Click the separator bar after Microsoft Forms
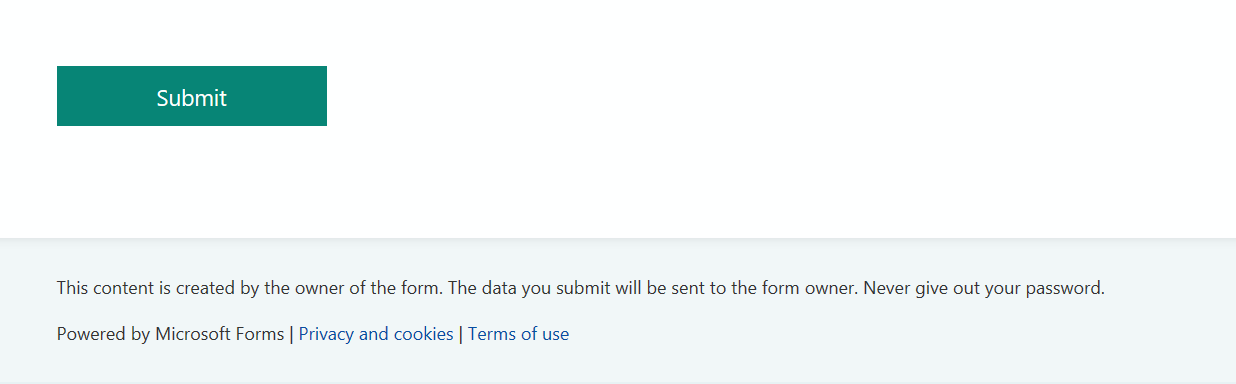 (291, 334)
